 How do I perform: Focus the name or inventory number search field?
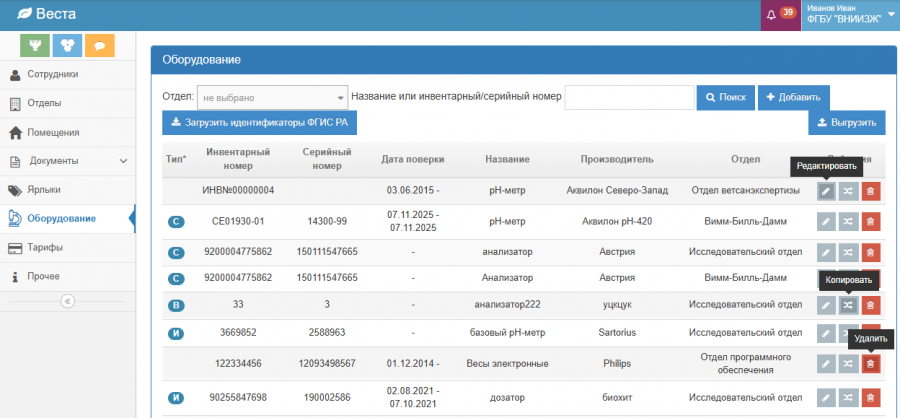point(629,98)
